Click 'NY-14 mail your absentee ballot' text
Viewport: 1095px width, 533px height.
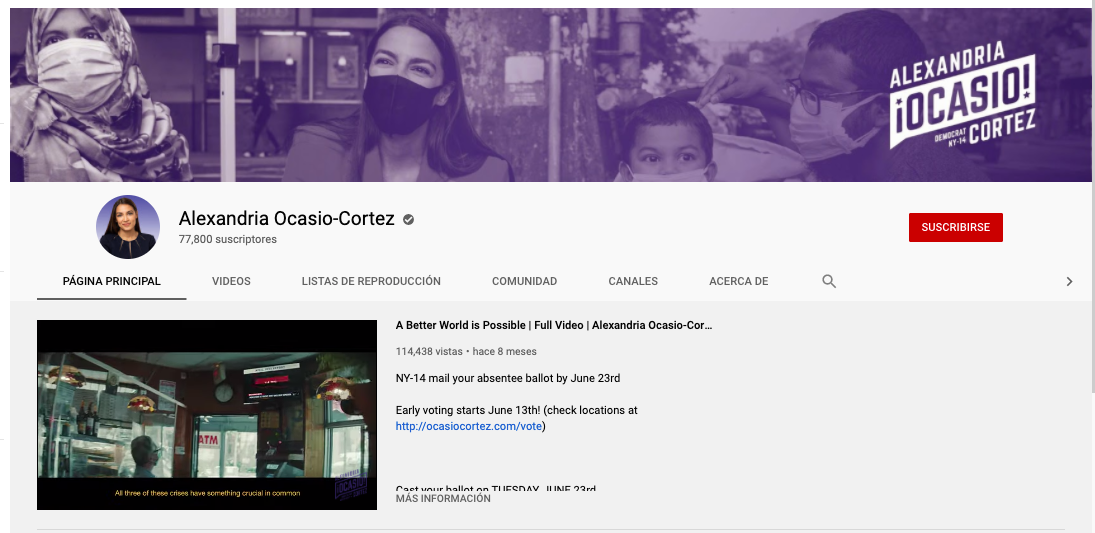508,379
